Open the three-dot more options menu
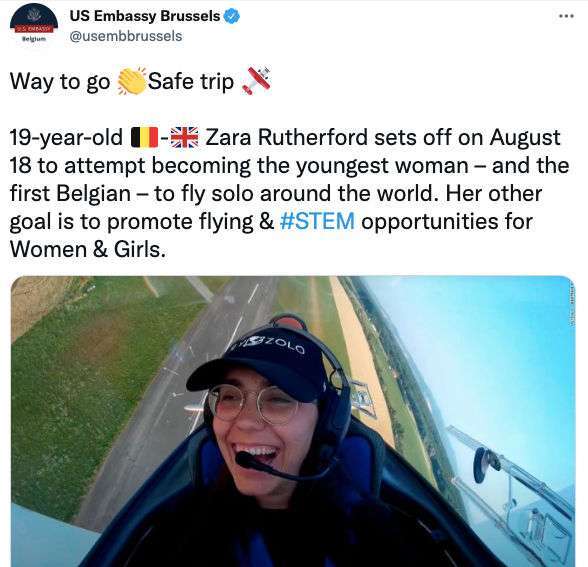 [566, 16]
